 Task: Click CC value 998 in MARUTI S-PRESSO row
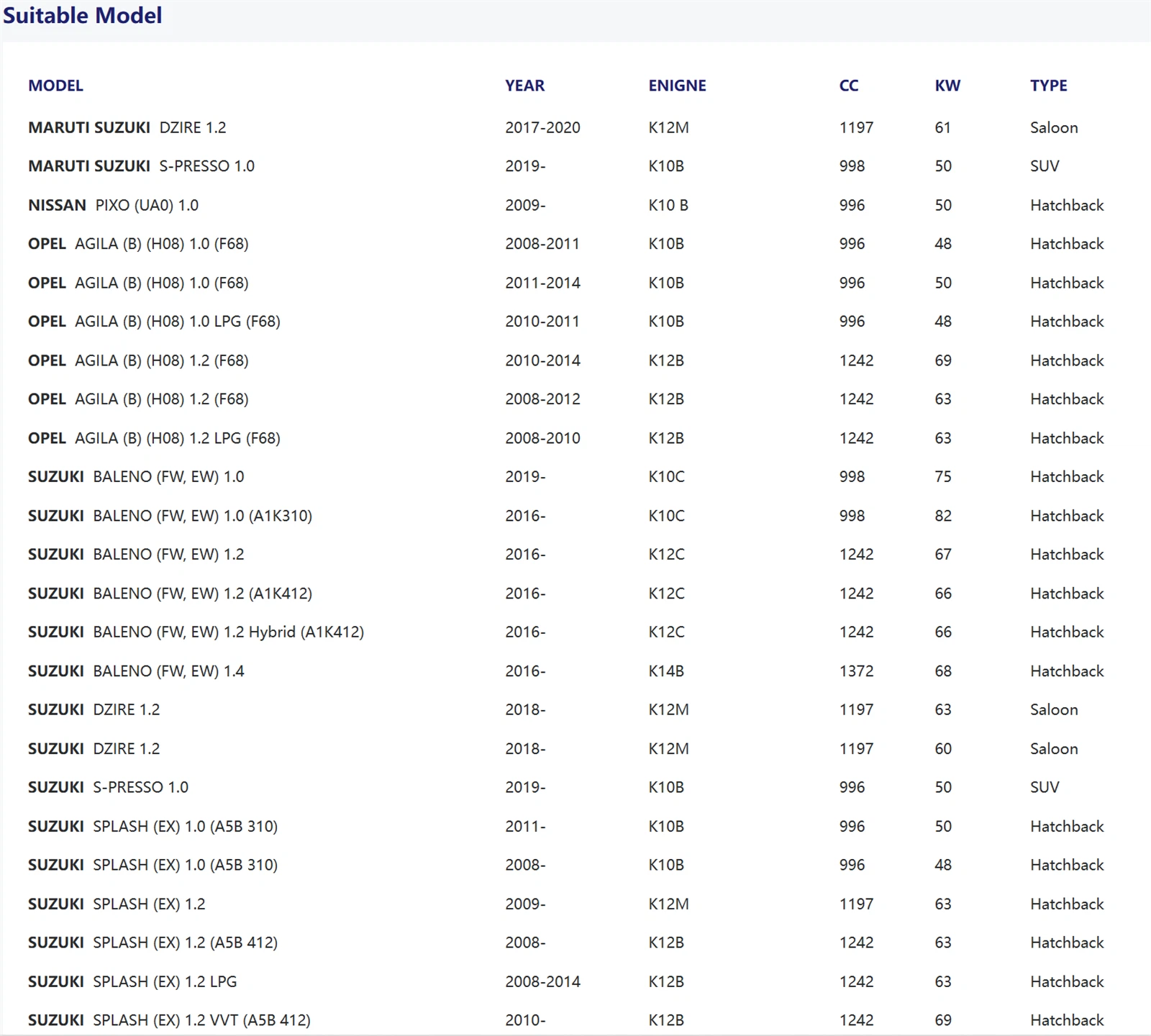pos(852,166)
